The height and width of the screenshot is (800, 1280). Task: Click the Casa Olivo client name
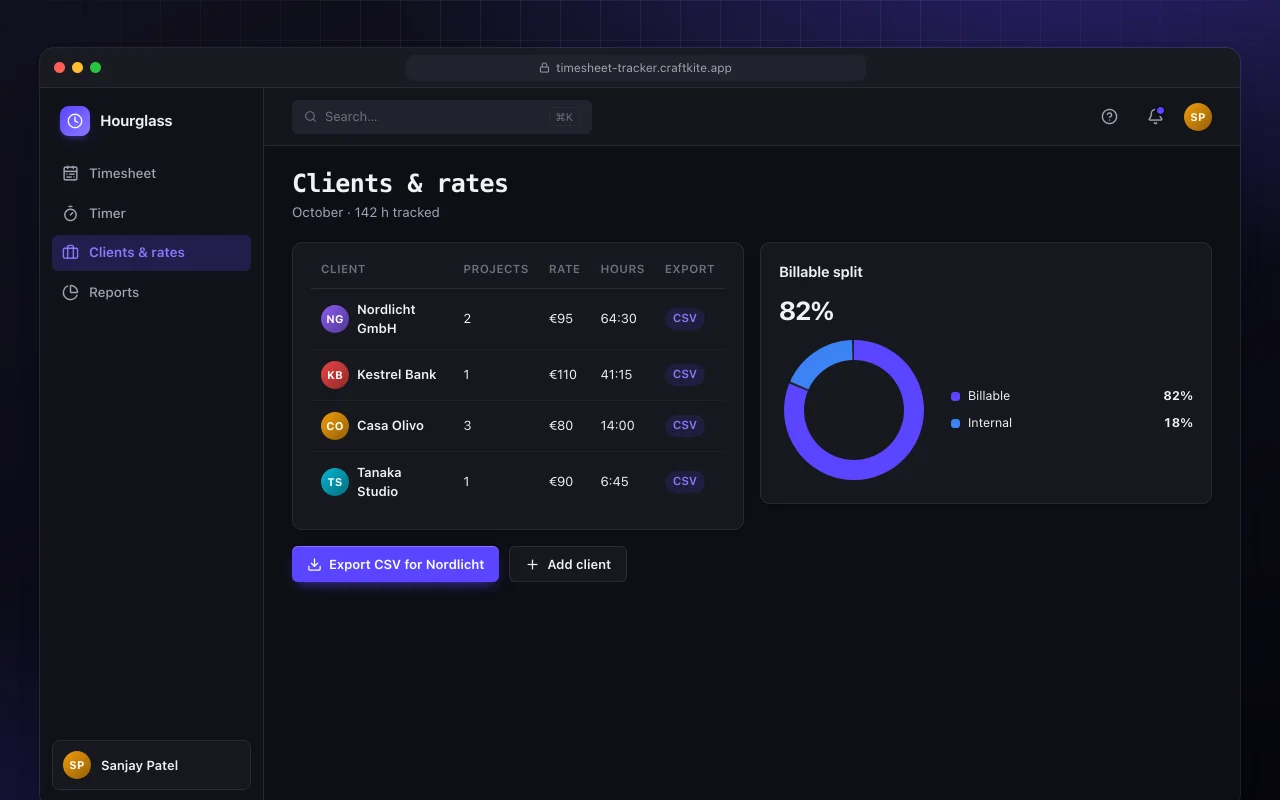click(390, 426)
